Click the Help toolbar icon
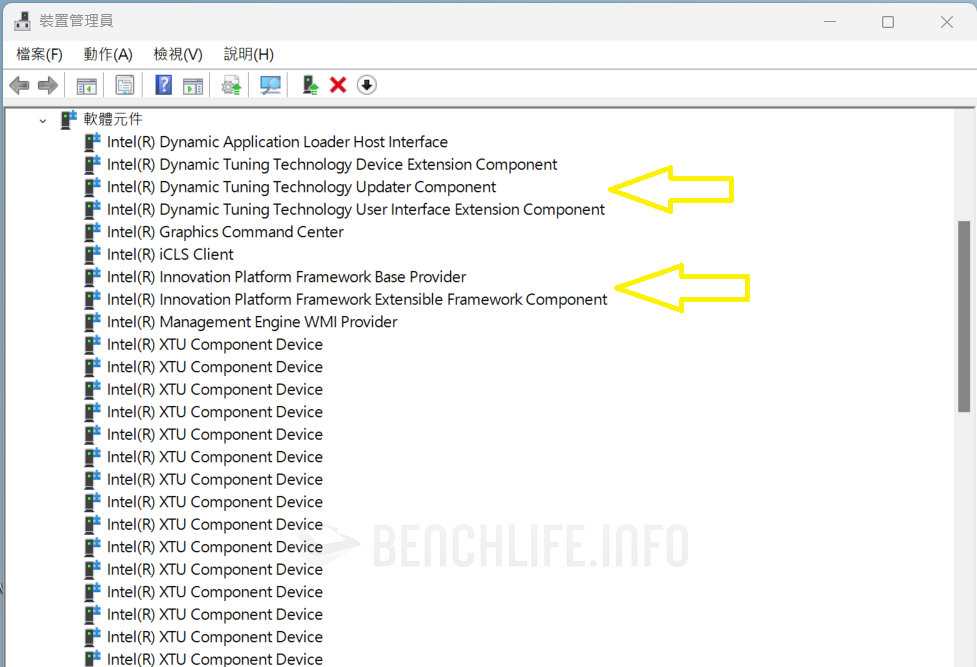 click(163, 85)
